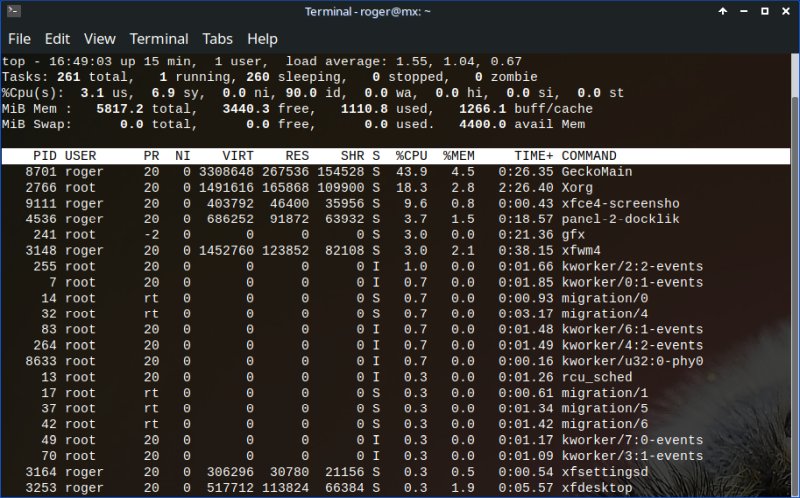
Task: Click the COMMAND column header
Action: [x=589, y=156]
